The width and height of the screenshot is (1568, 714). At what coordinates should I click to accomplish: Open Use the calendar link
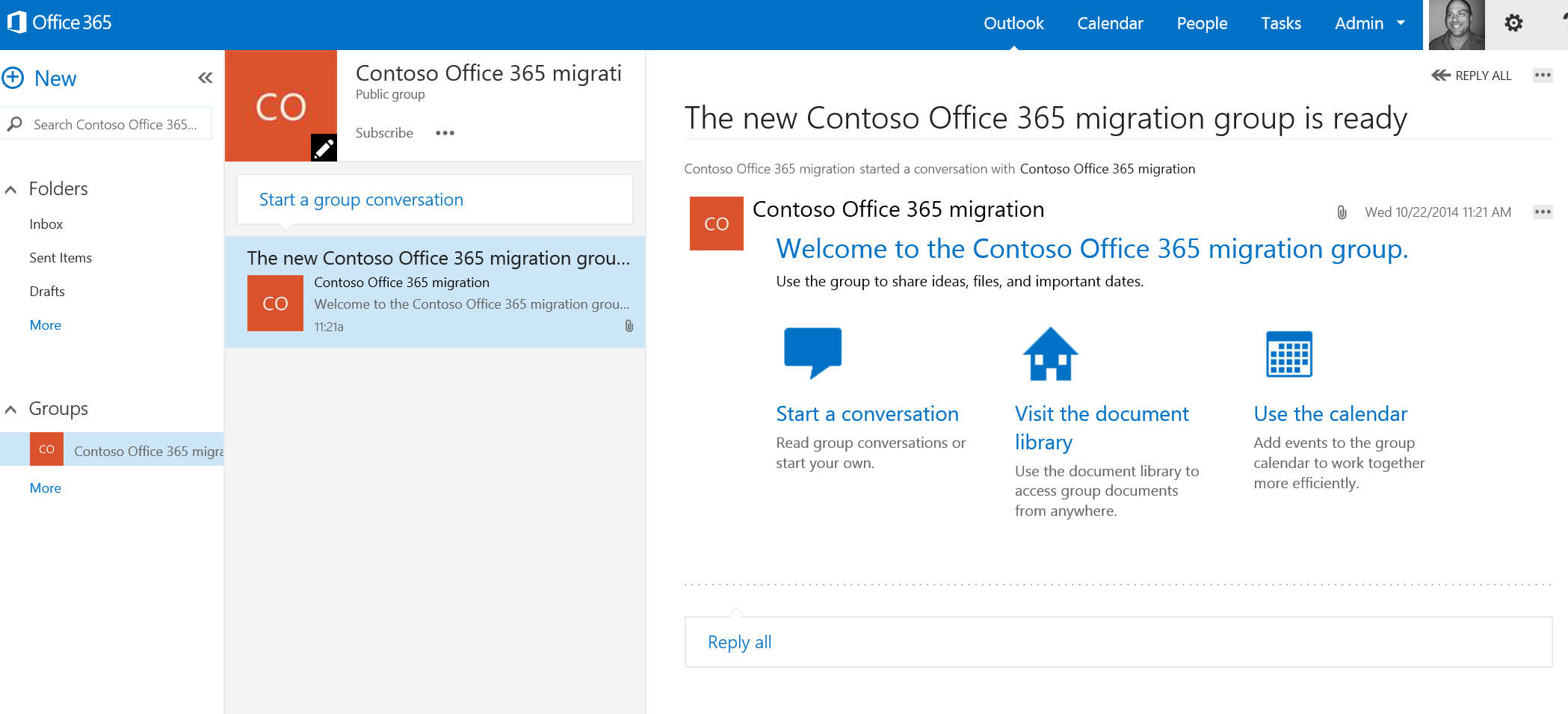(x=1330, y=413)
